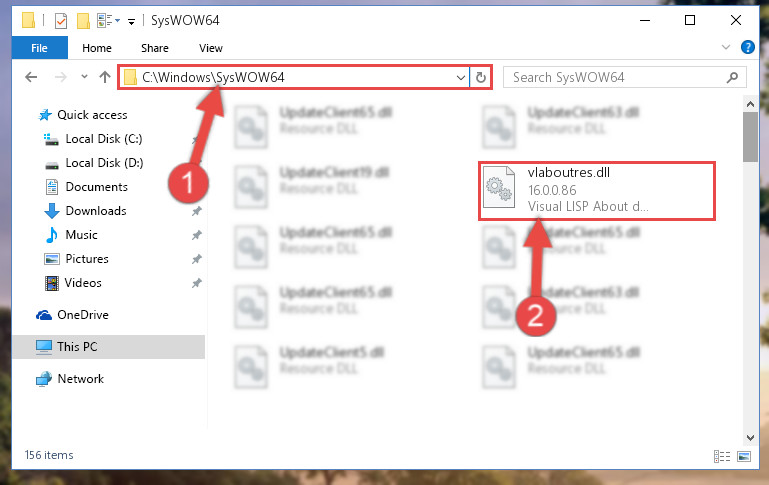Open the Customize Quick Access Toolbar dropdown

131,22
